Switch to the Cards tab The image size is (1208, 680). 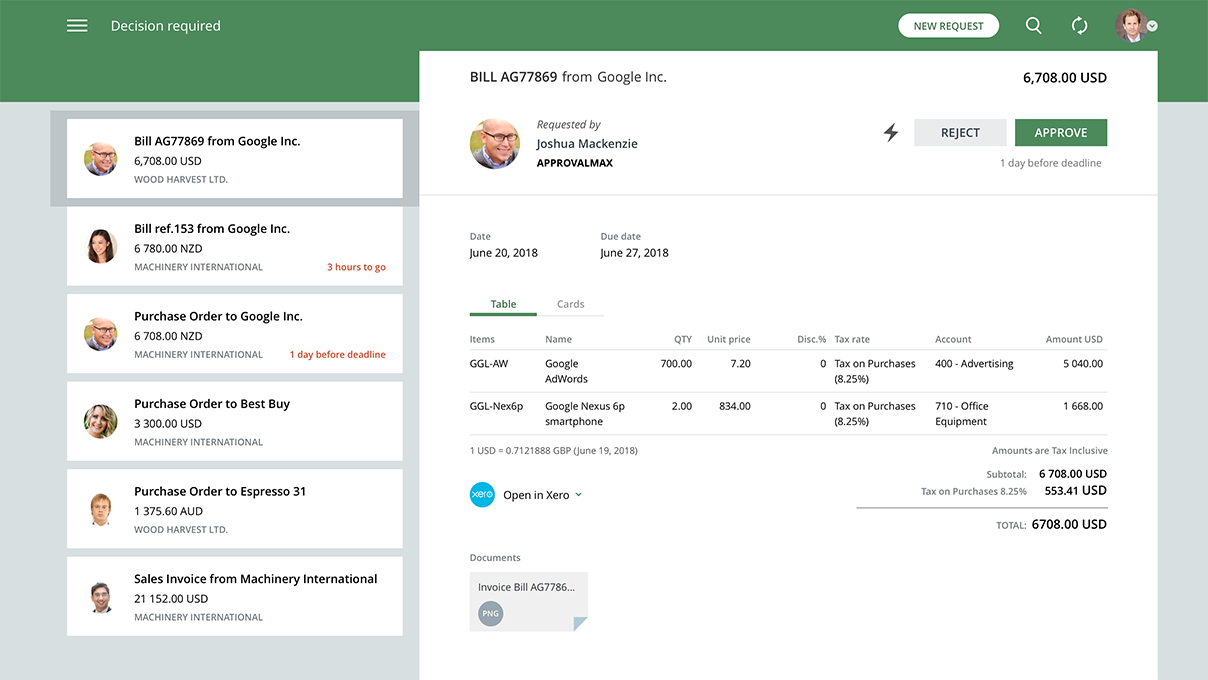tap(570, 304)
